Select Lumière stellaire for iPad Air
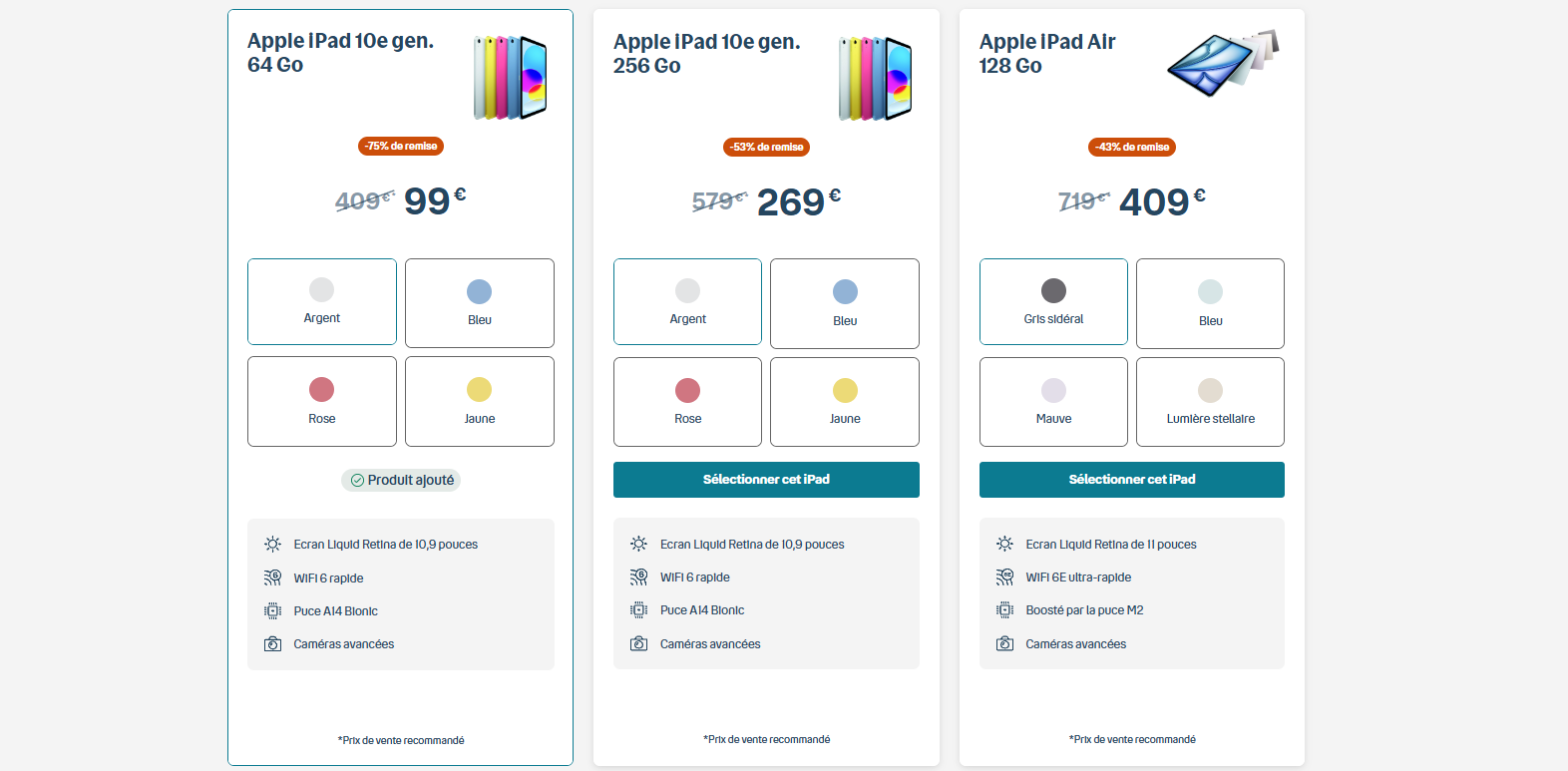 (1210, 402)
